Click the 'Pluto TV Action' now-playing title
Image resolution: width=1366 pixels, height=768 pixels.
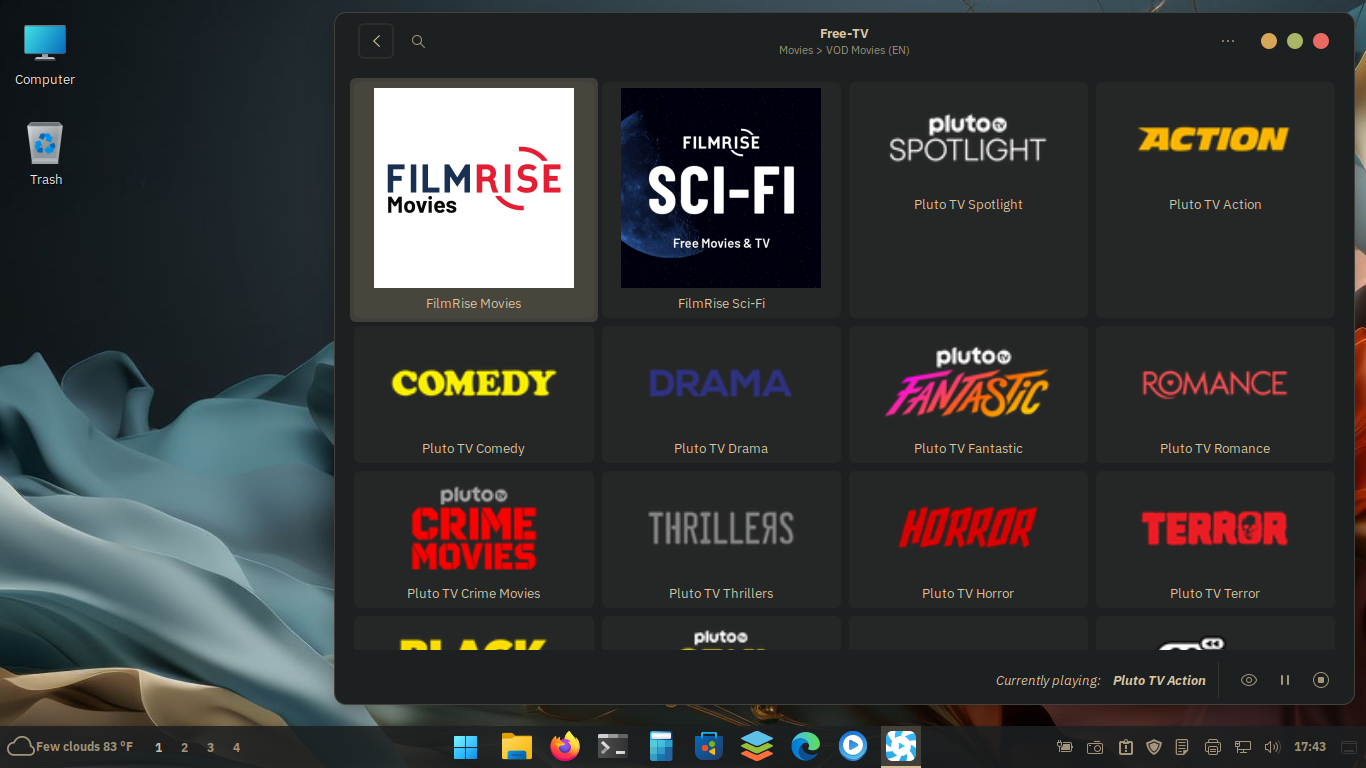(x=1159, y=680)
